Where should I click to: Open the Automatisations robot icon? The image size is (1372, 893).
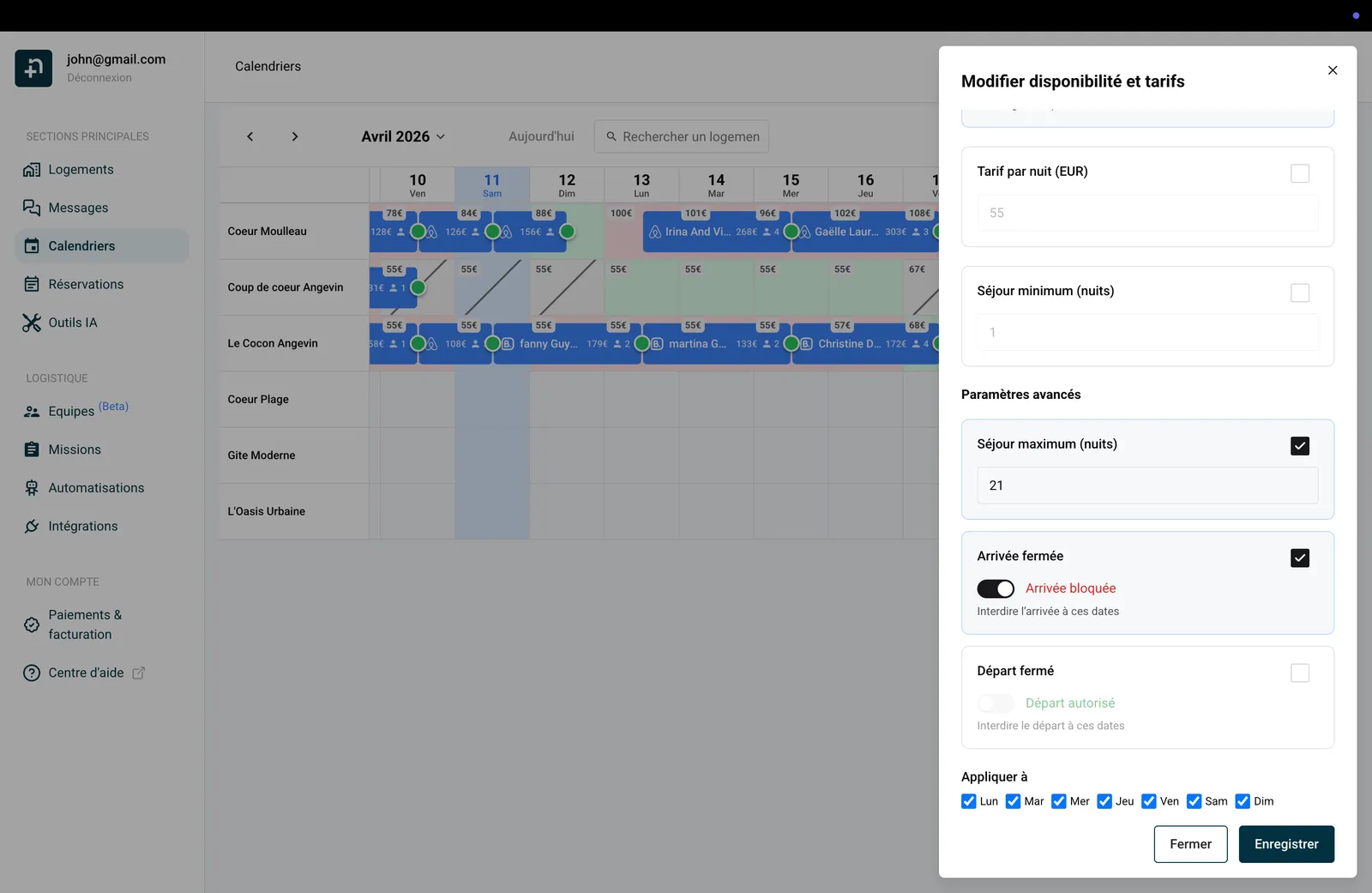pos(32,488)
